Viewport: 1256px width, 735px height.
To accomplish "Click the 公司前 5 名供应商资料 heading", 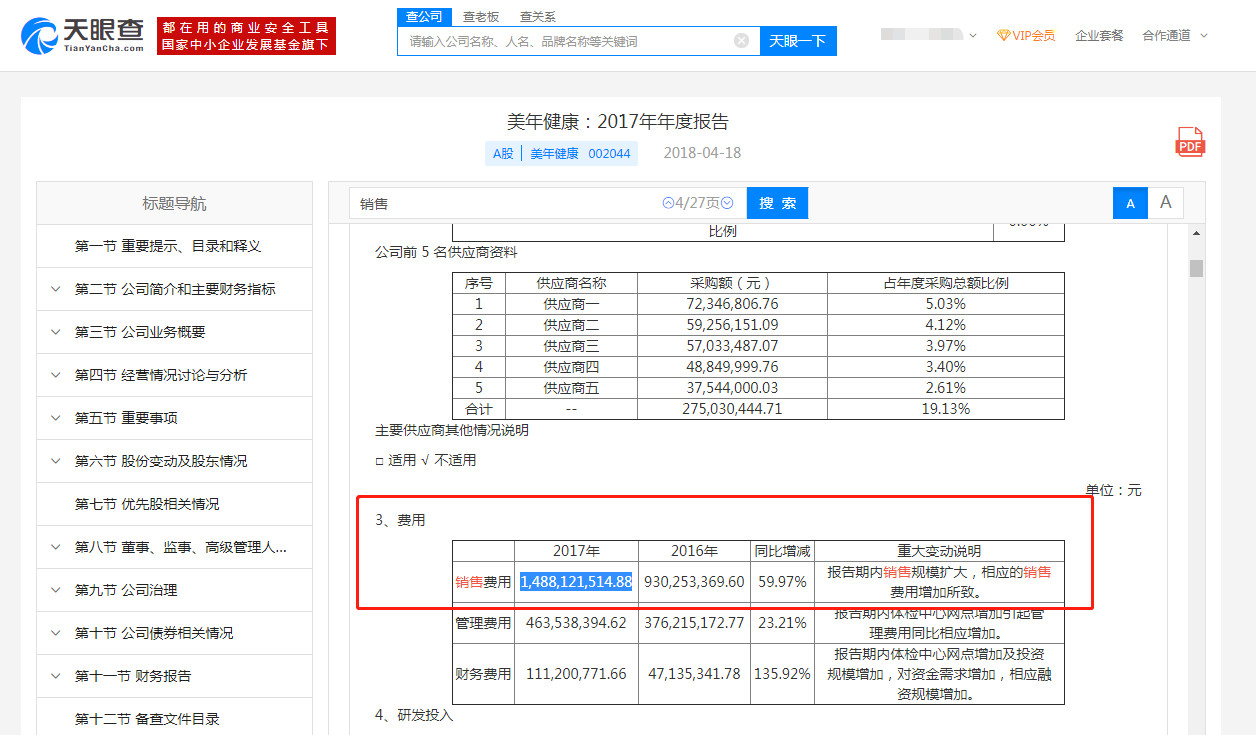I will (447, 252).
